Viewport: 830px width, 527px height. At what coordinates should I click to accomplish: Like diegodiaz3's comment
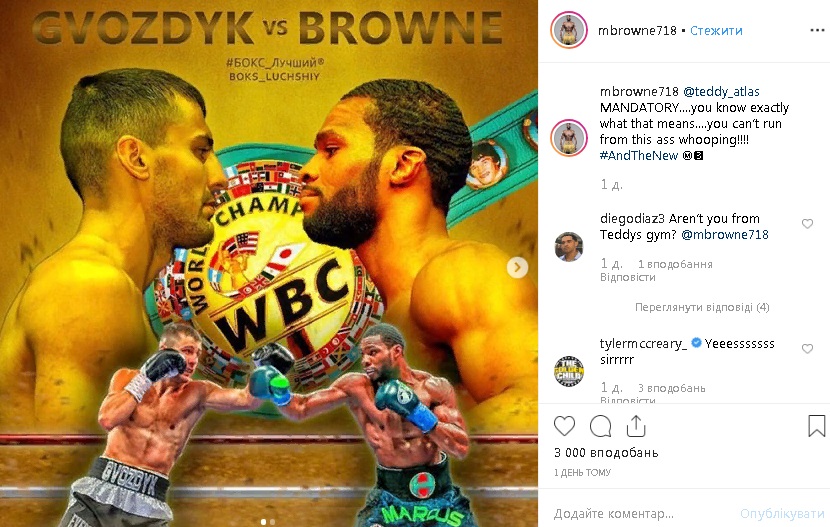(x=807, y=224)
